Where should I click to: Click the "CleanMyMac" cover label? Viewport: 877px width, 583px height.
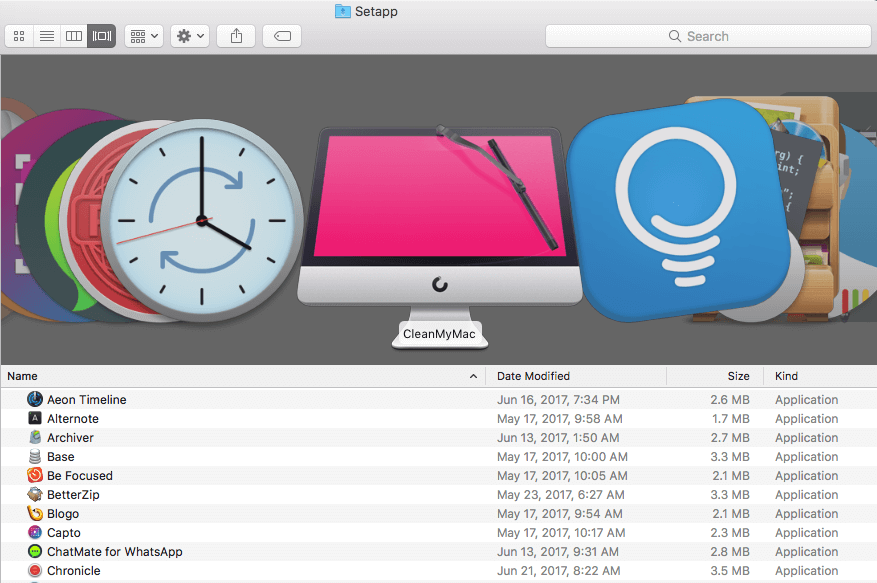(x=439, y=334)
